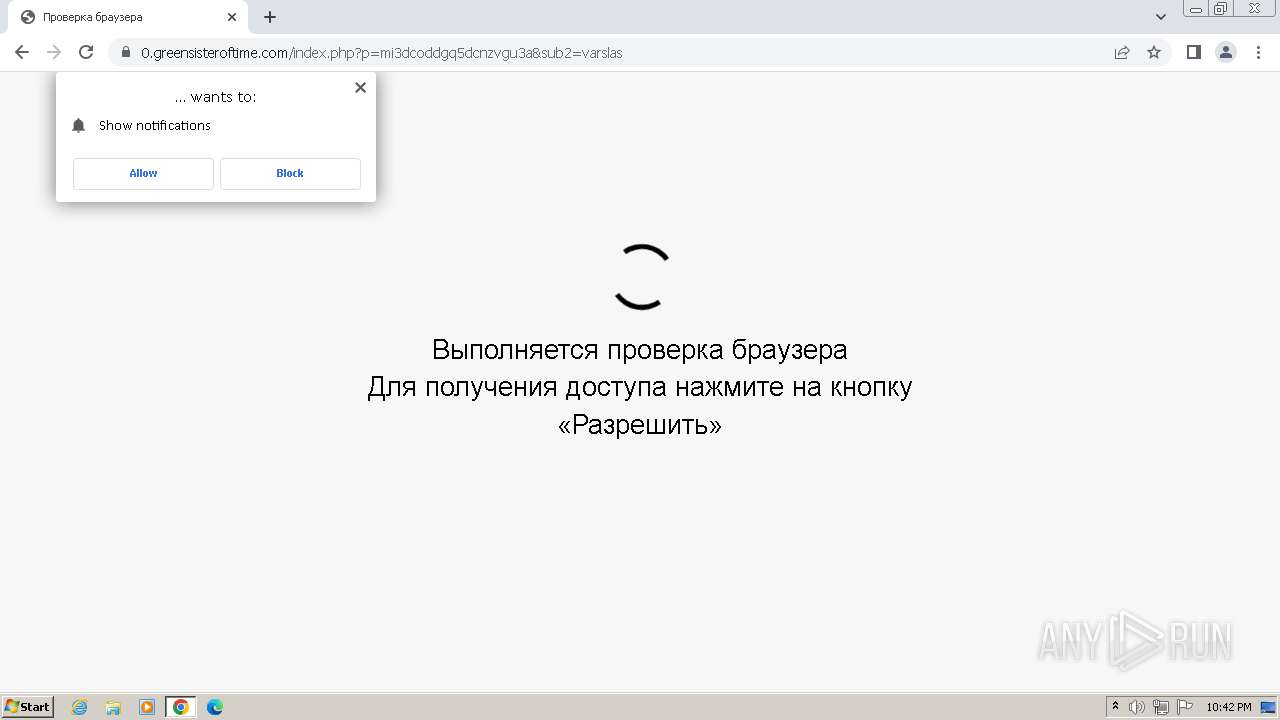Open the Windows Start menu
1280x720 pixels.
(x=27, y=707)
